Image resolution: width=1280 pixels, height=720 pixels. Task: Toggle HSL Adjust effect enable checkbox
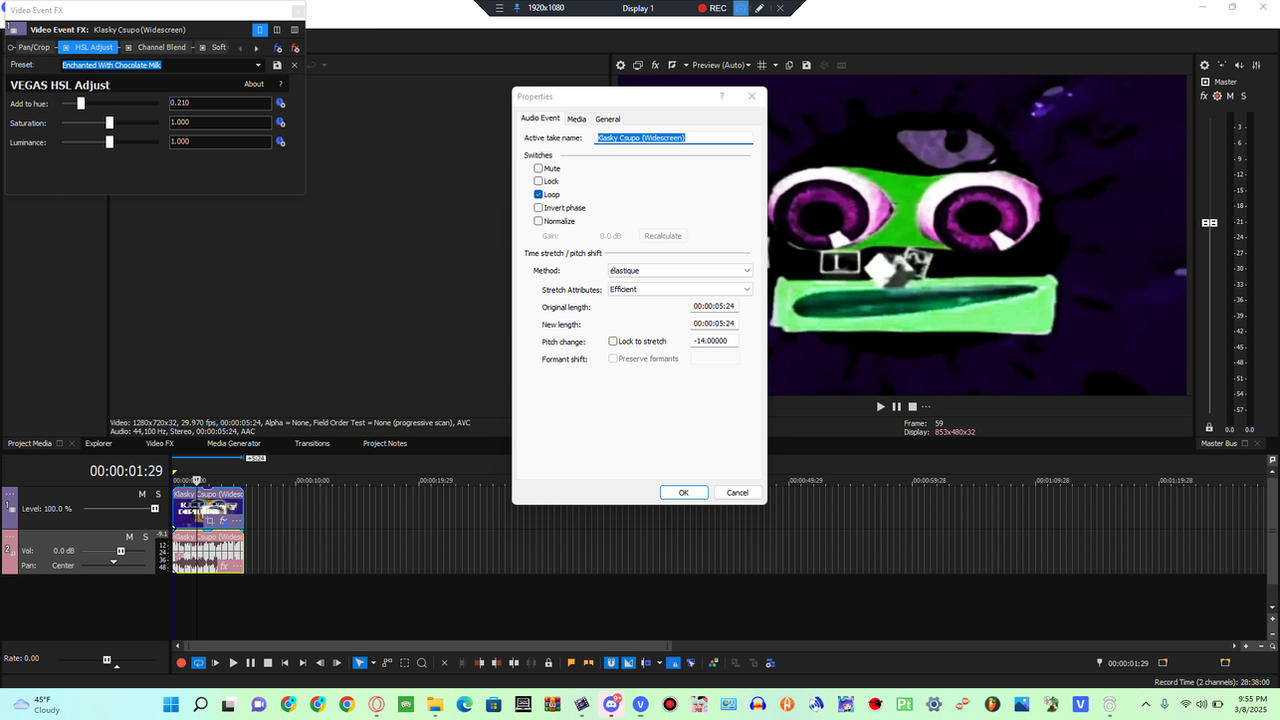tap(66, 47)
